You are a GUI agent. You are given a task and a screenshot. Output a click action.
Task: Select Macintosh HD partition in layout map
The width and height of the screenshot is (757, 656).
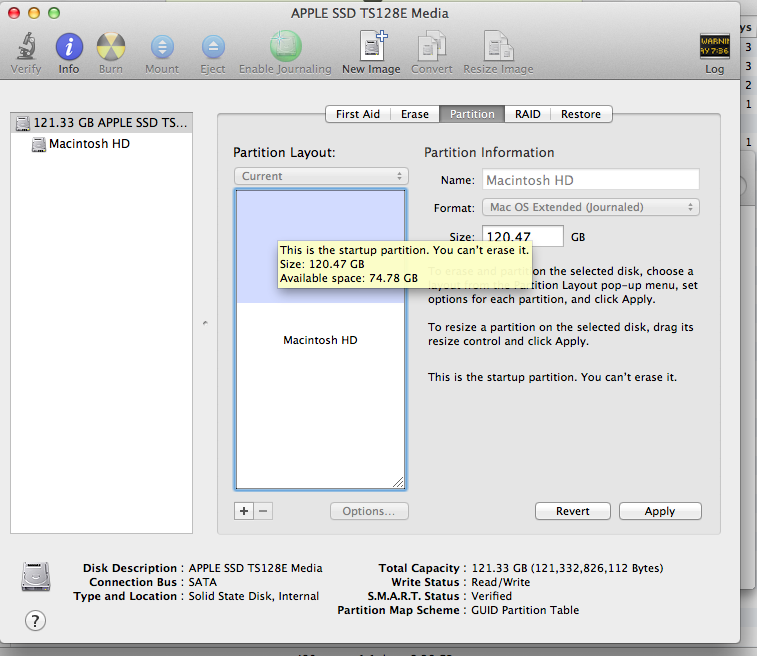(x=321, y=340)
